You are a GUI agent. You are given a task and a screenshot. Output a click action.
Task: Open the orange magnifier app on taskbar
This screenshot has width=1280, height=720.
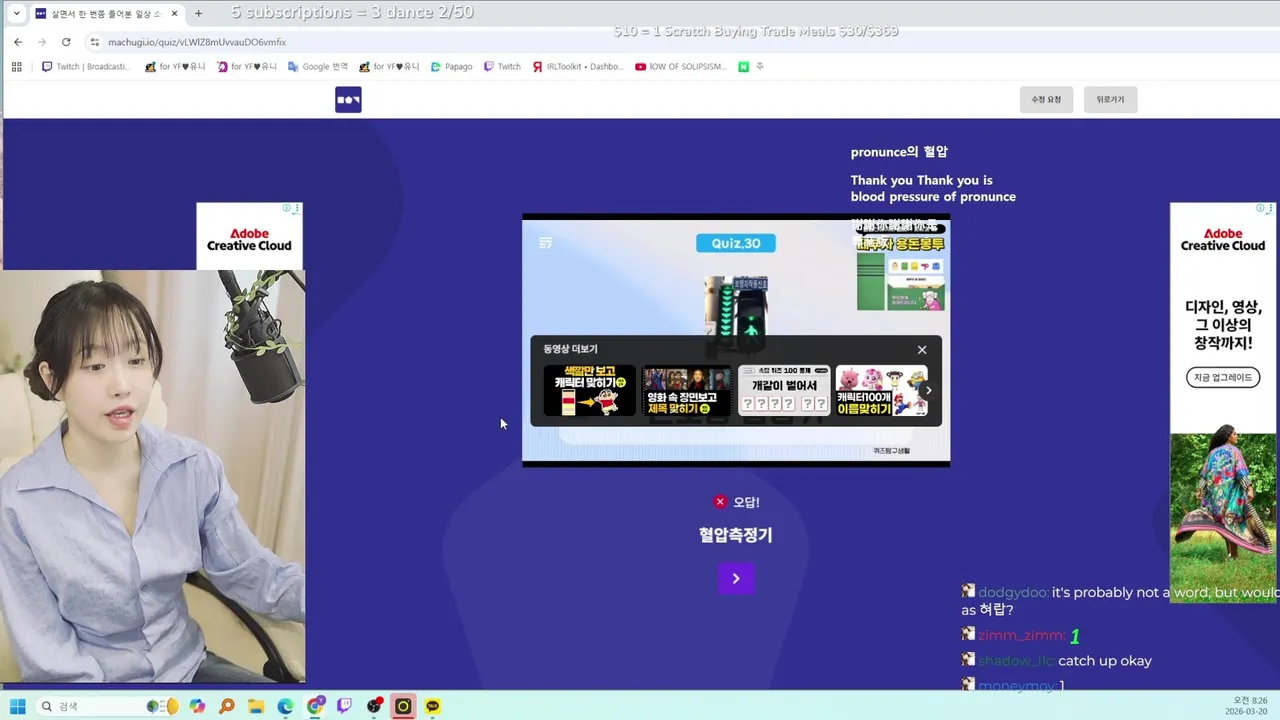click(227, 706)
